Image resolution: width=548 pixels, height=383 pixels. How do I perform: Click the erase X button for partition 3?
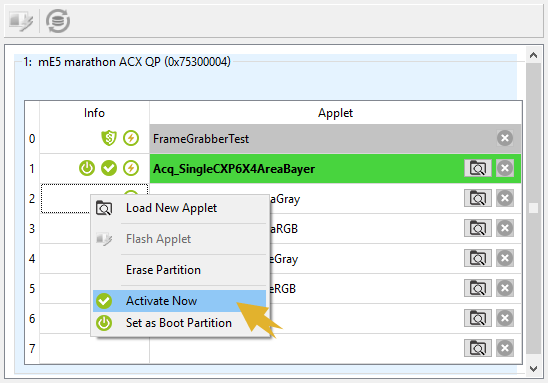(505, 229)
